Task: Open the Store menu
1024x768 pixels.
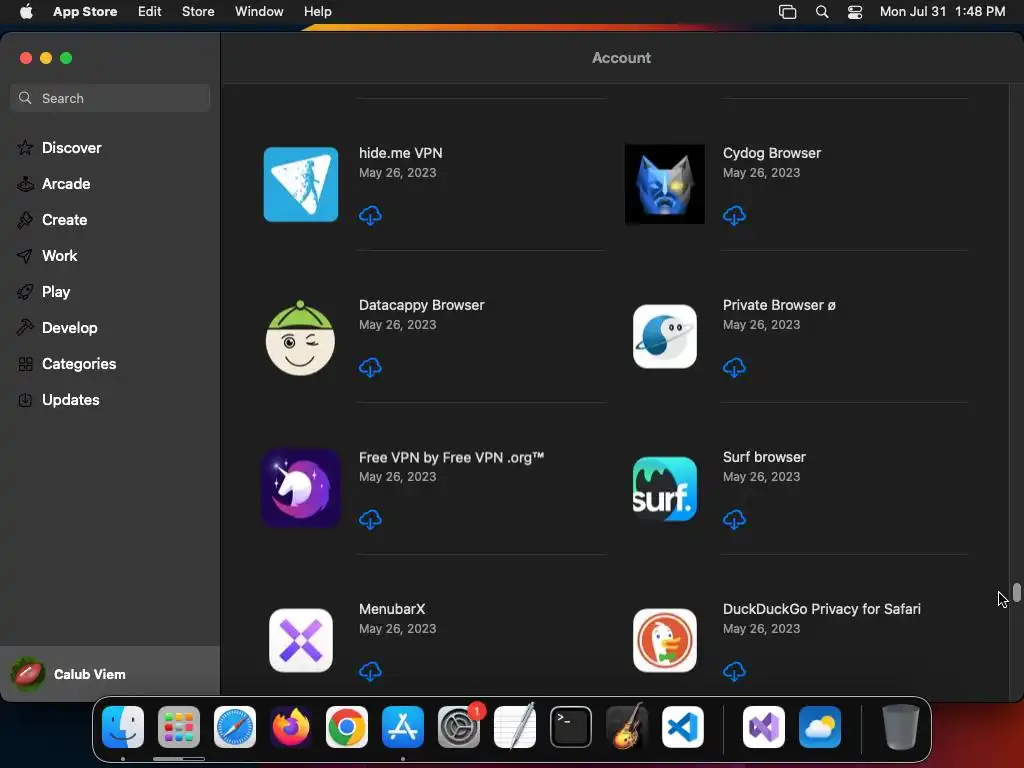Action: 198,12
